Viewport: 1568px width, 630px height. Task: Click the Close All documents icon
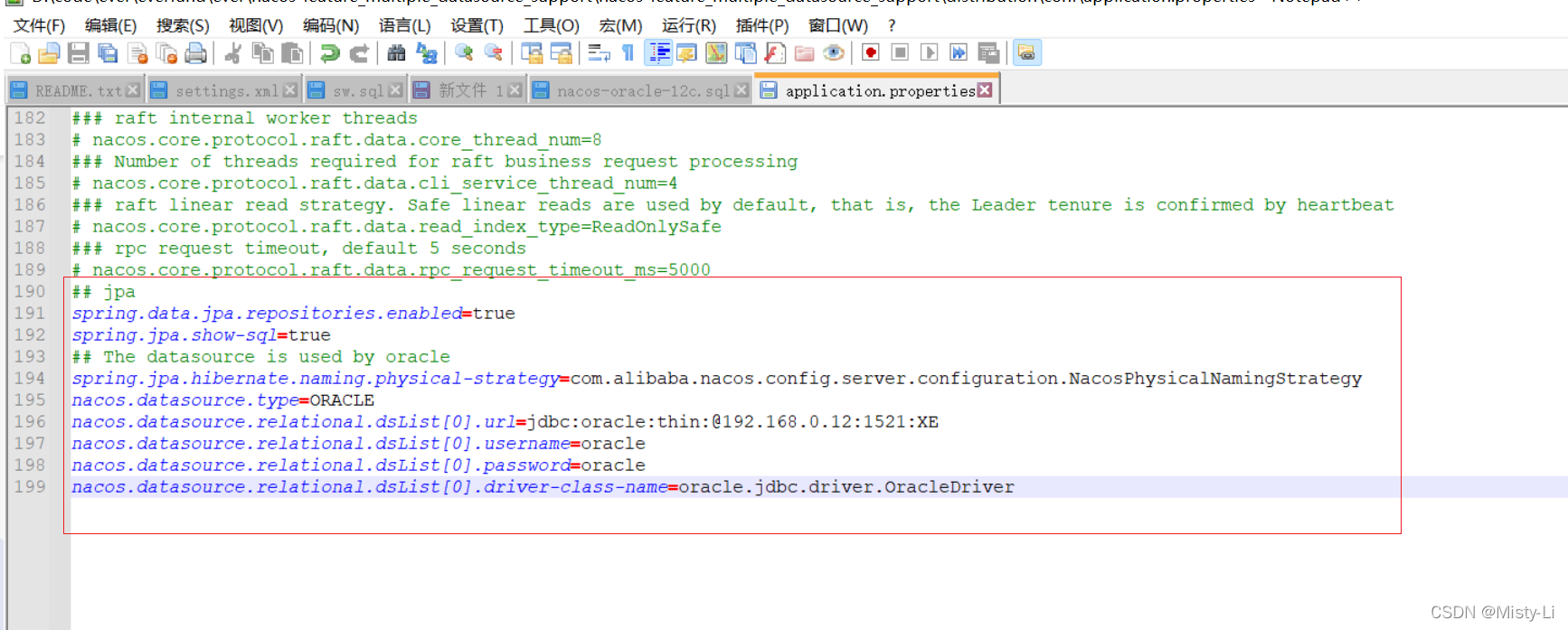pos(166,53)
